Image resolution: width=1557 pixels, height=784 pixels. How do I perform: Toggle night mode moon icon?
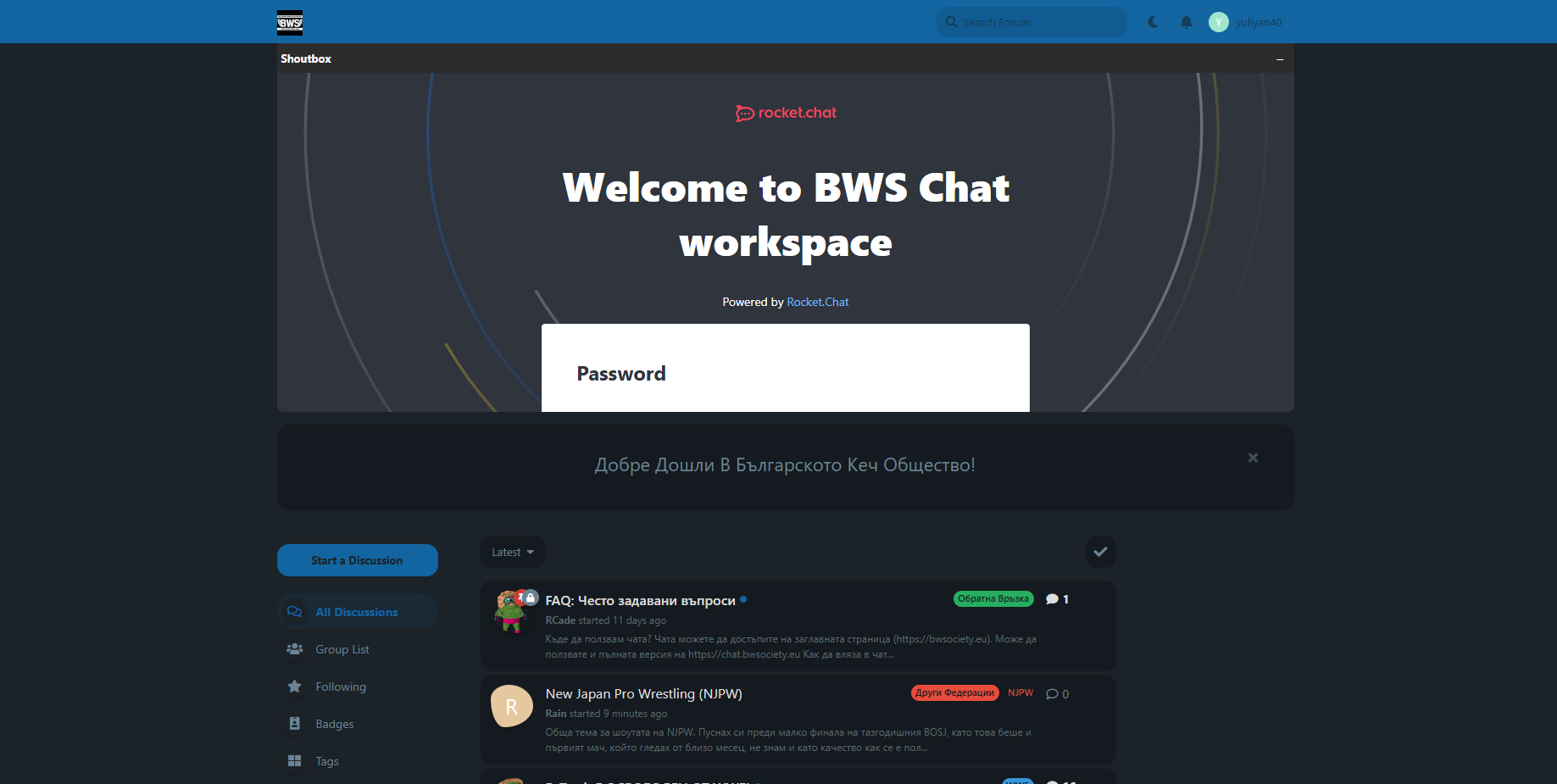click(x=1153, y=22)
